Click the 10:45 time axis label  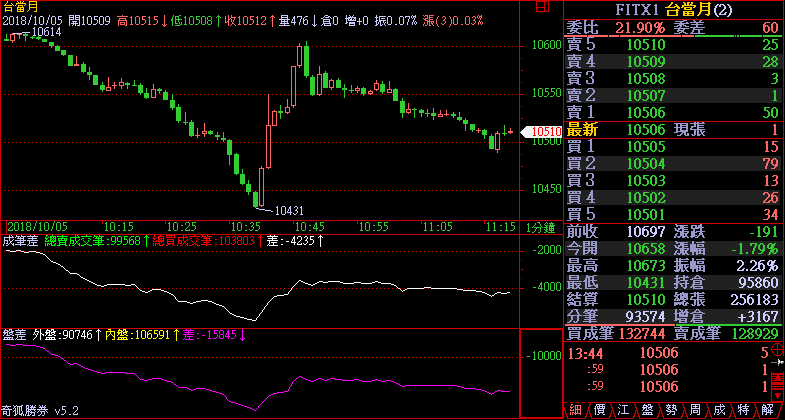(x=309, y=227)
